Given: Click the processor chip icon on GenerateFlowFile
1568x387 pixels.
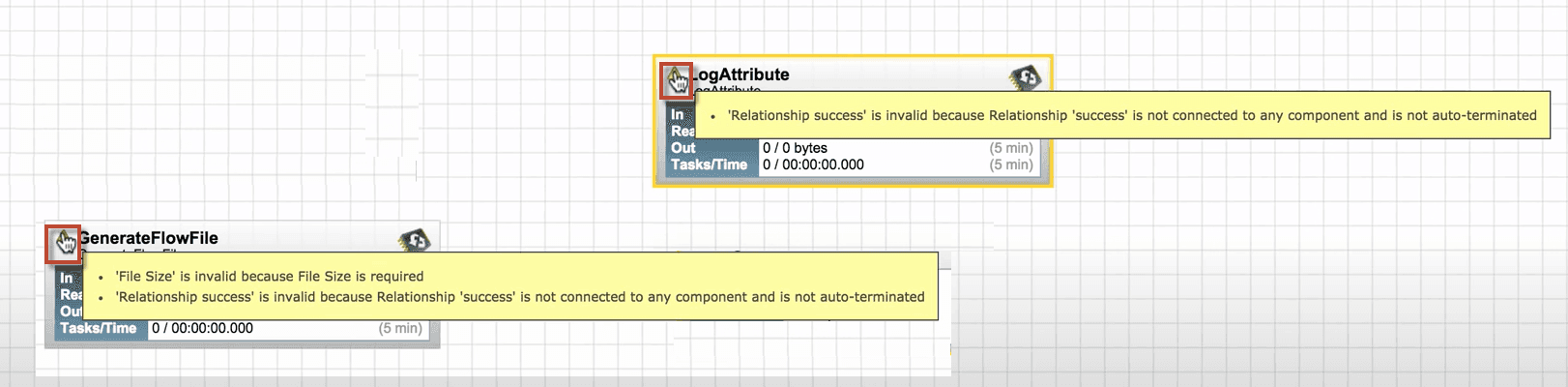Looking at the screenshot, I should tap(414, 240).
